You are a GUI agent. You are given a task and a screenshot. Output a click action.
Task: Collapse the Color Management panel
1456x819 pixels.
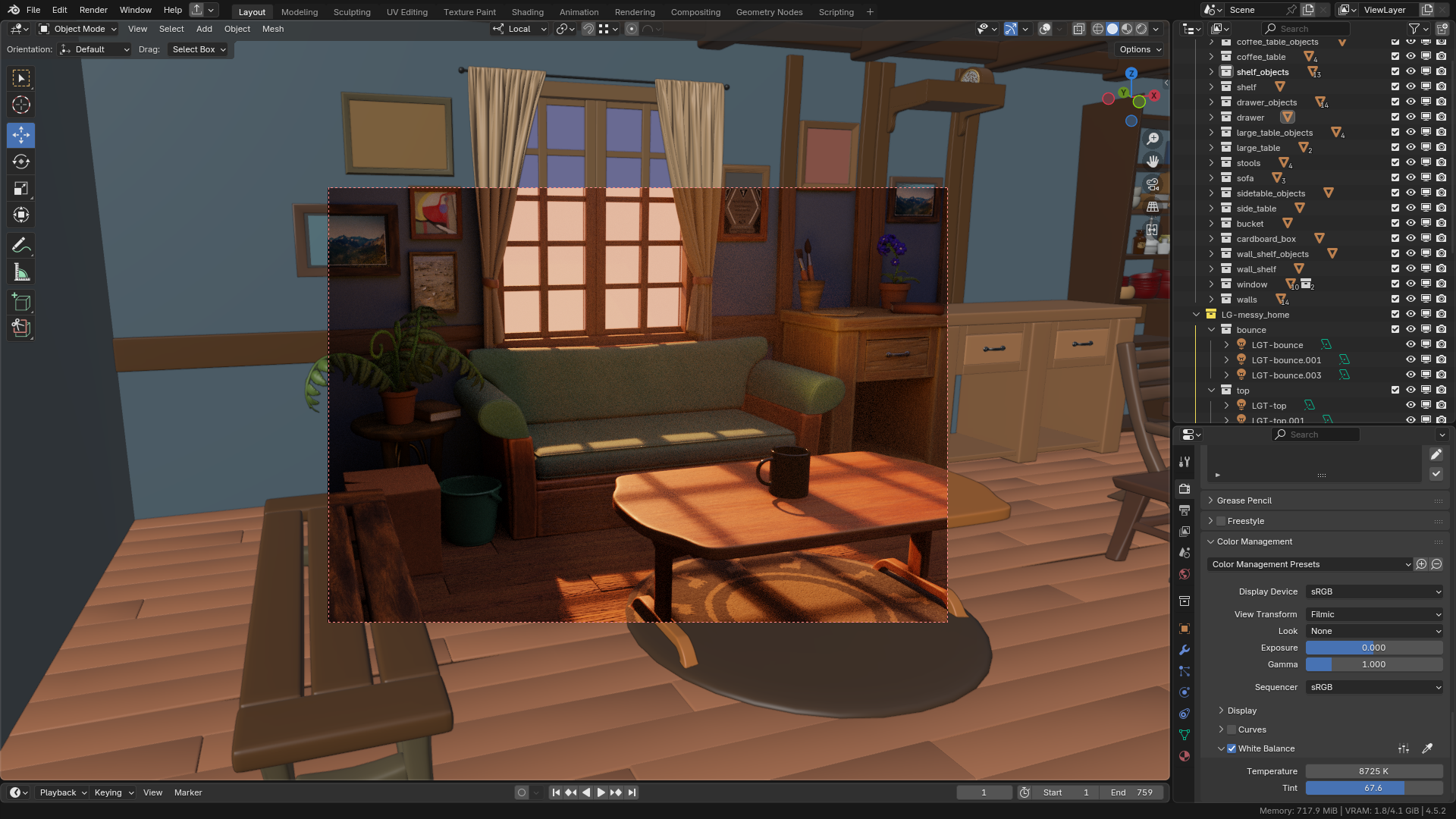[1254, 541]
